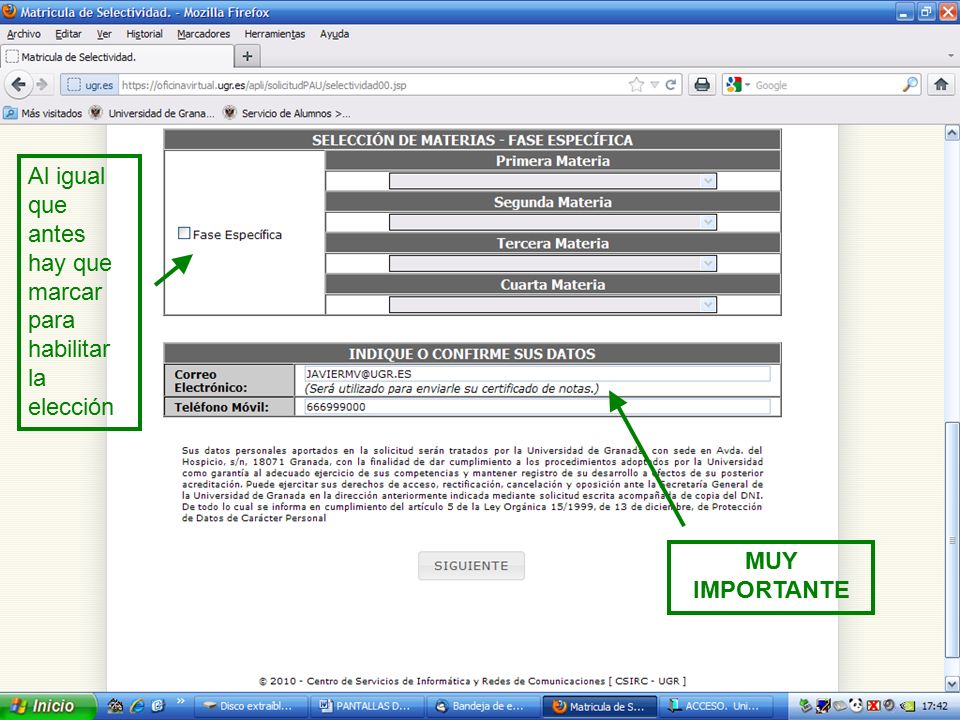Click the address bar URL field
The width and height of the screenshot is (960, 720).
click(373, 84)
